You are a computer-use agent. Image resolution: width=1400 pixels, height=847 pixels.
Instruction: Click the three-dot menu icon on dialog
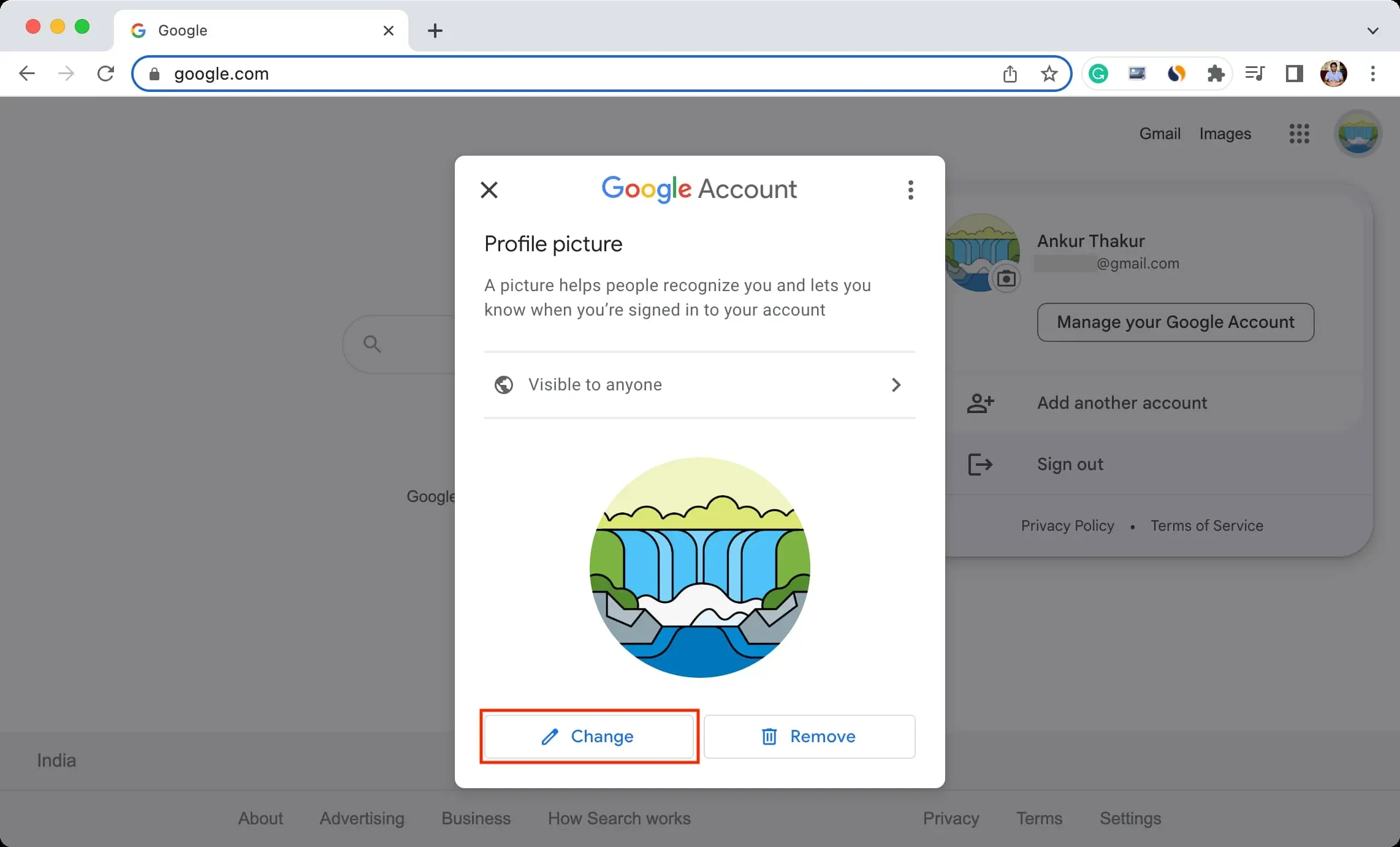click(x=910, y=190)
